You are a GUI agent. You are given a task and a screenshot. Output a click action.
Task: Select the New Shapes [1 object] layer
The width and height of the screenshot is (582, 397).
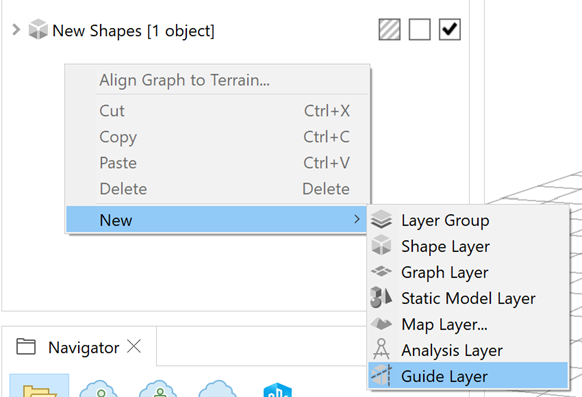133,31
